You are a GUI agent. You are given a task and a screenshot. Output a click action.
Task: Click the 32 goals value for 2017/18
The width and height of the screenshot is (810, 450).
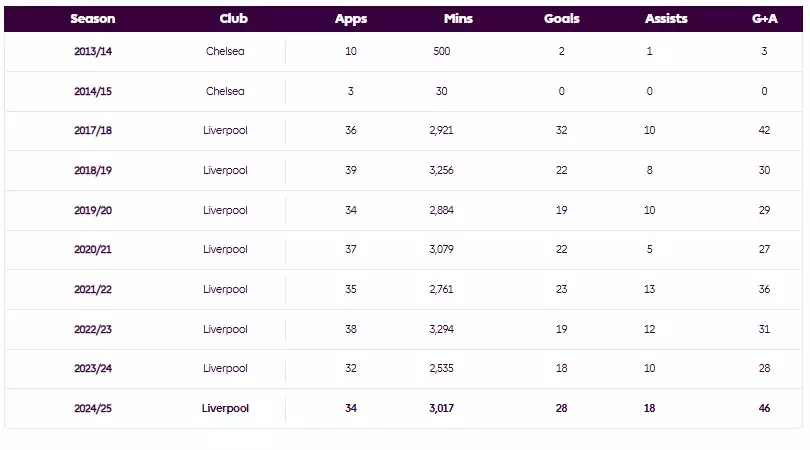[562, 130]
